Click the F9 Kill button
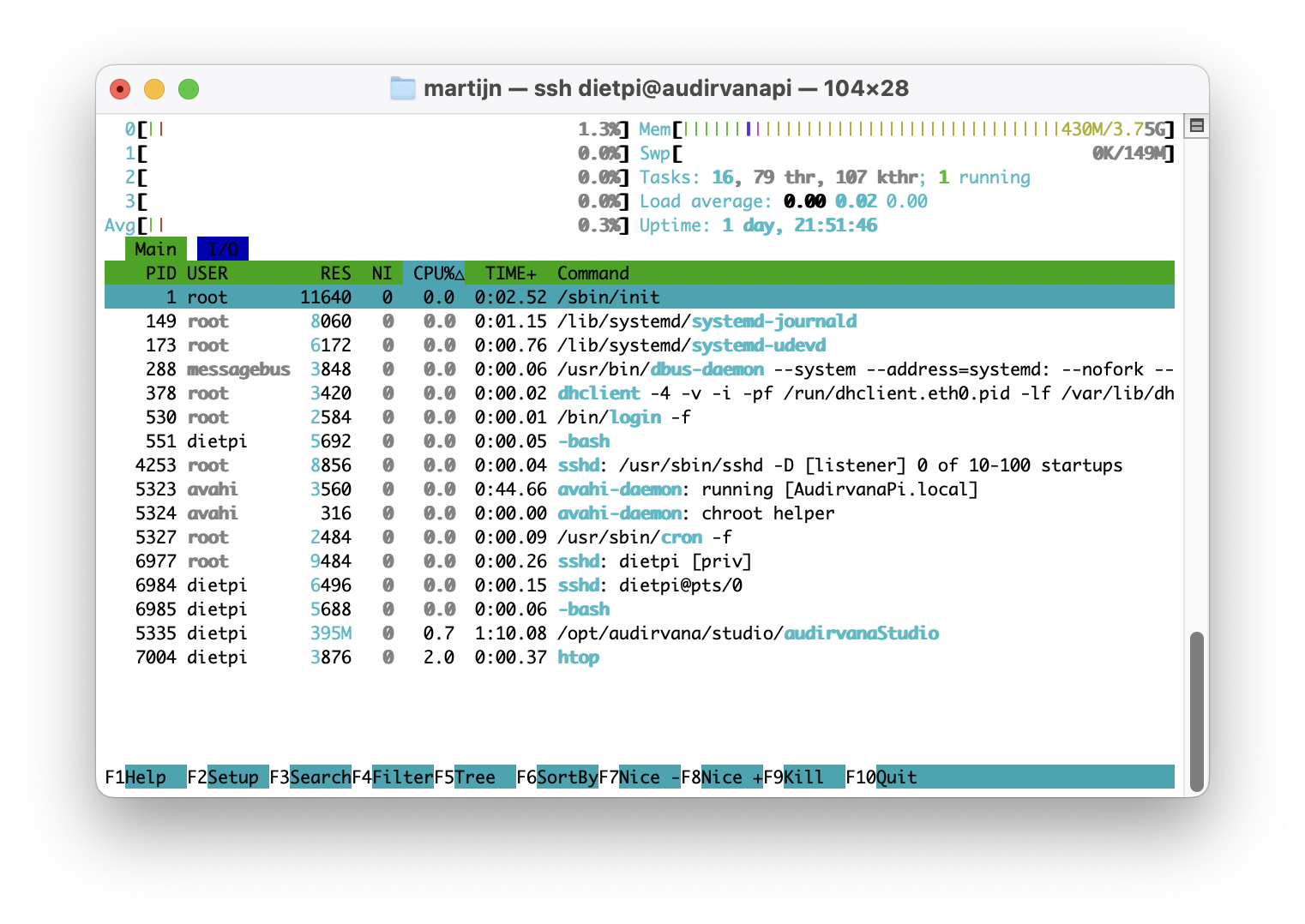Image resolution: width=1305 pixels, height=924 pixels. [x=804, y=777]
